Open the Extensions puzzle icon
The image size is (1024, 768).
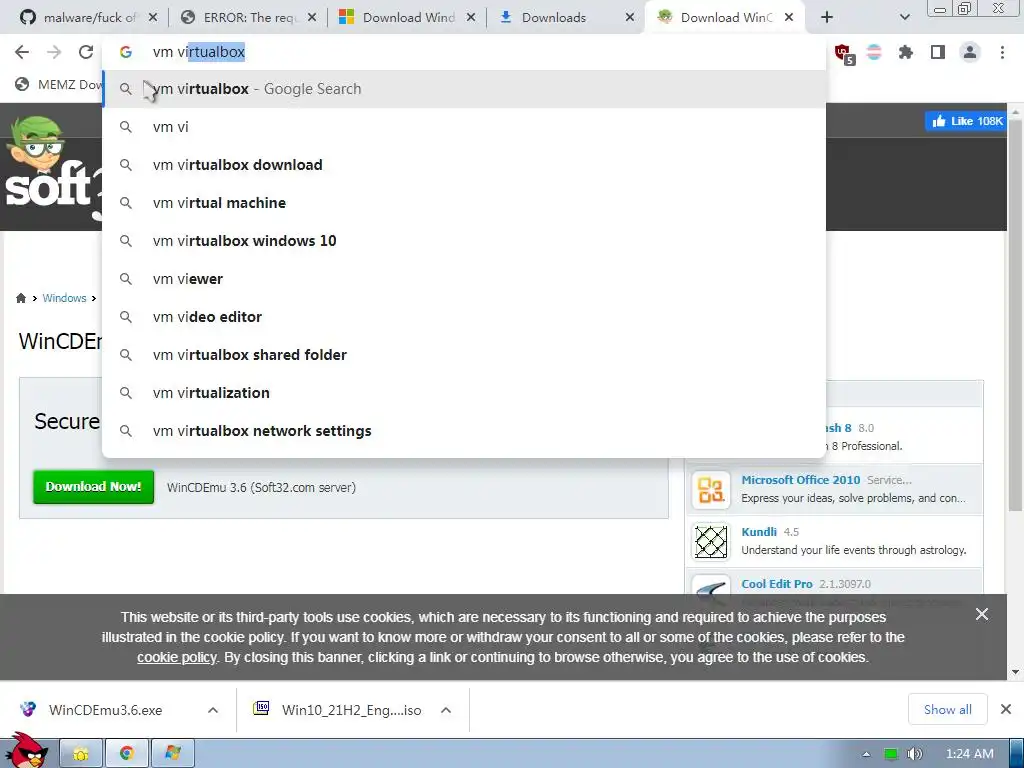click(x=906, y=52)
